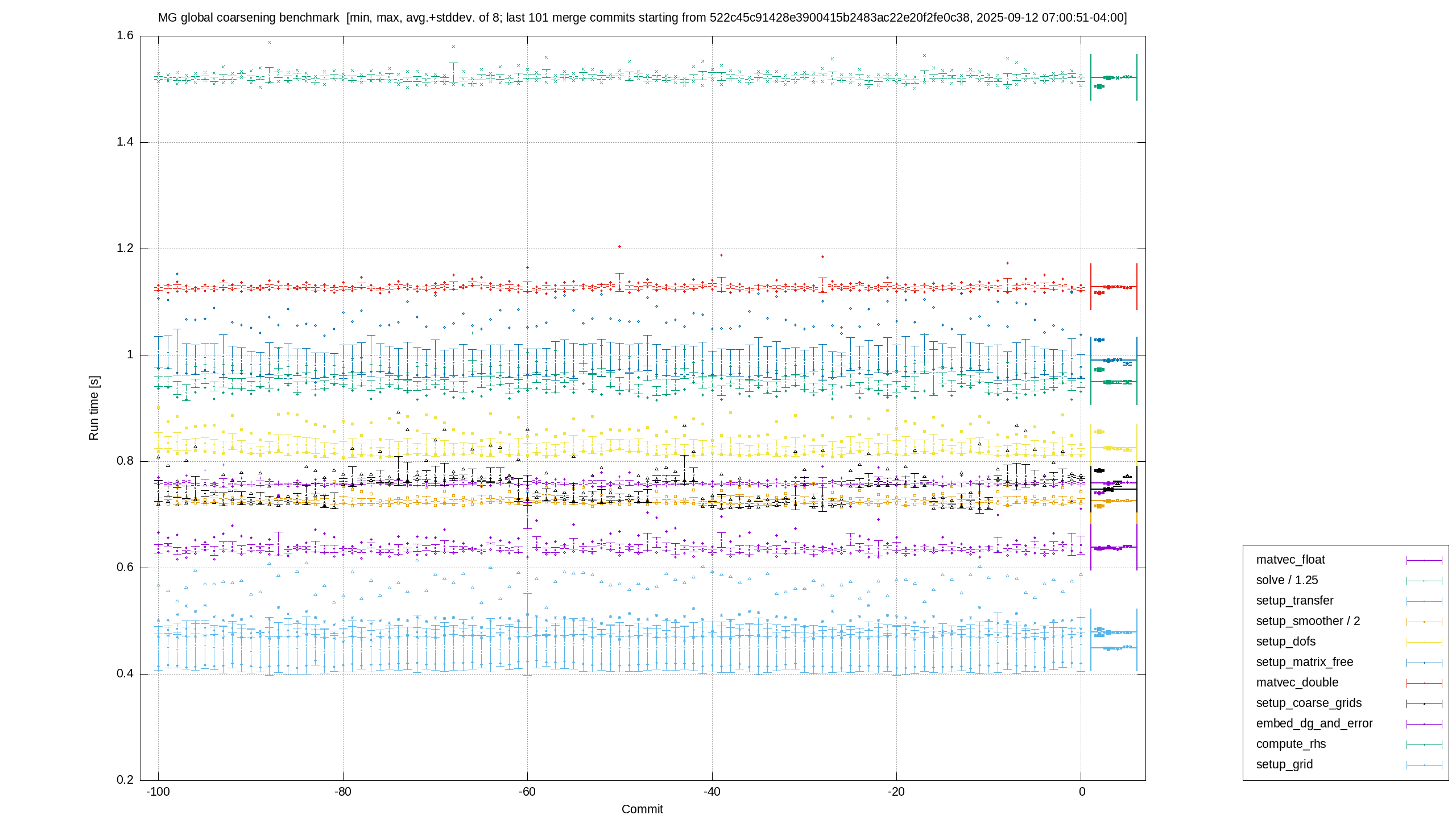This screenshot has height=819, width=1456.
Task: Click matvec_double red legend marker
Action: (1424, 683)
